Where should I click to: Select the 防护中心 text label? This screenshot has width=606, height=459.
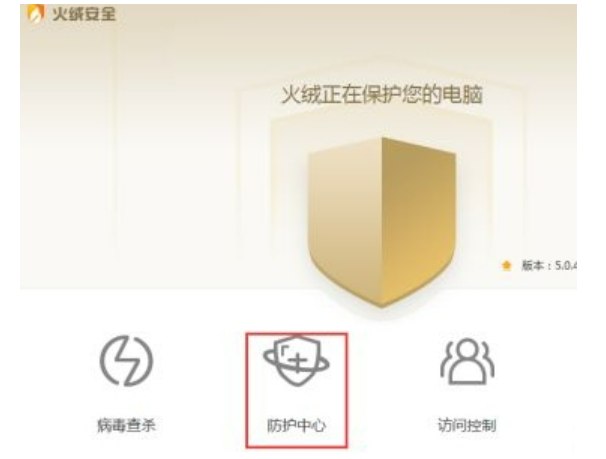coord(296,425)
